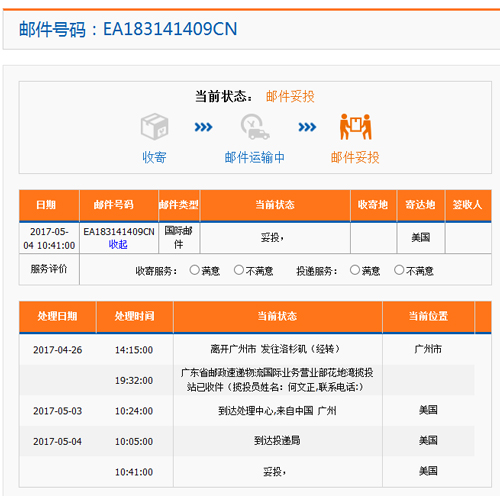Select 满意 for 投递服务

pyautogui.click(x=355, y=270)
